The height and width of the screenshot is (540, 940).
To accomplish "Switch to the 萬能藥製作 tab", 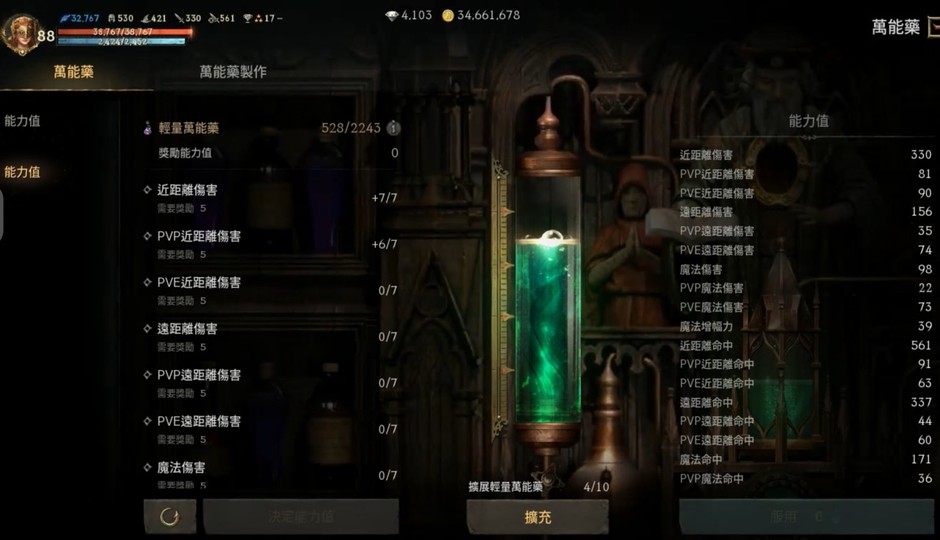I will pyautogui.click(x=233, y=72).
